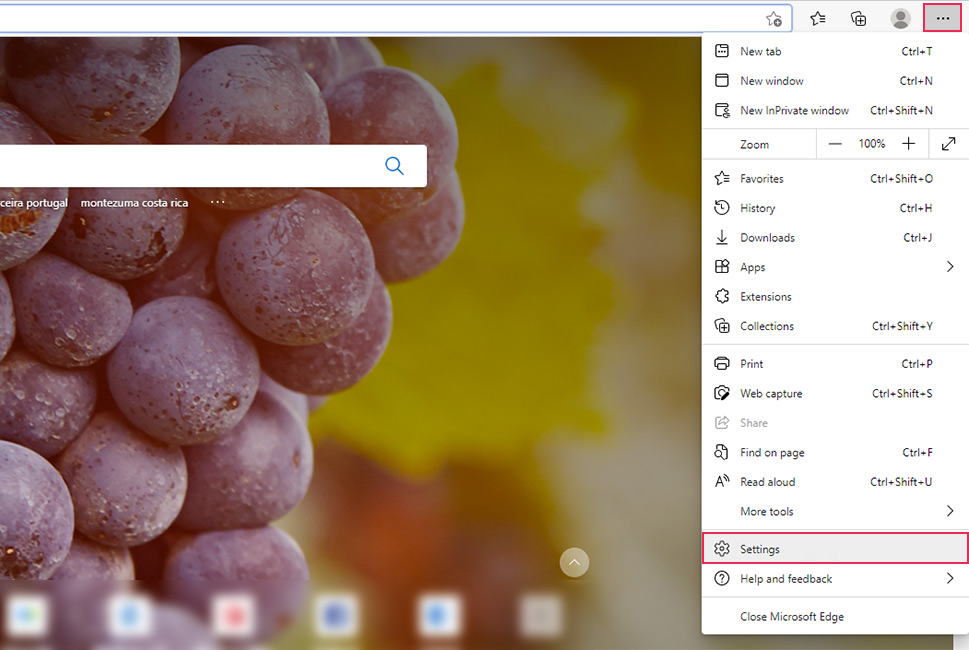Open the Collections toolbar icon

858,18
